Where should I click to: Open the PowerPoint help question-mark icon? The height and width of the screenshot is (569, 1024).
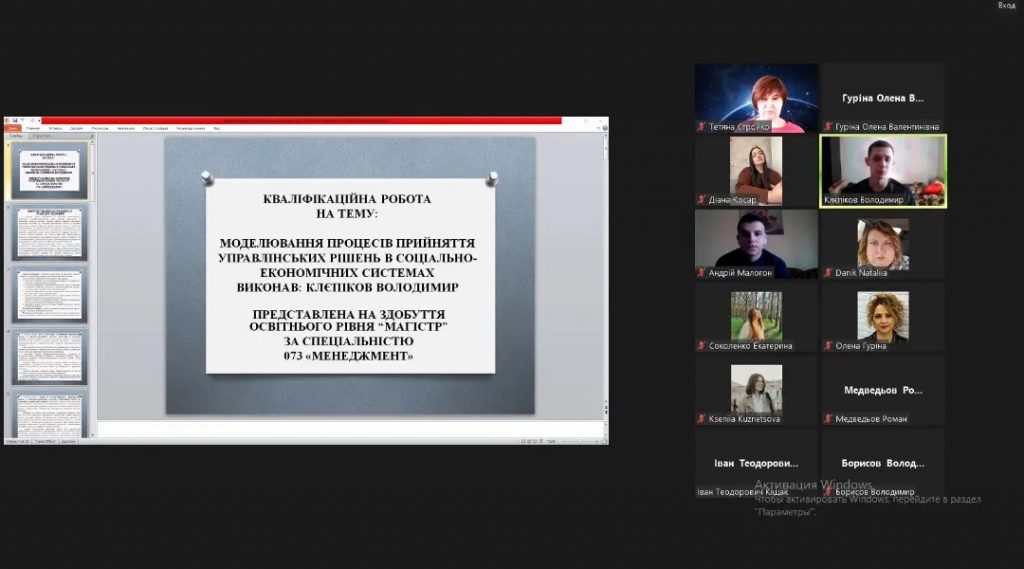pos(603,129)
